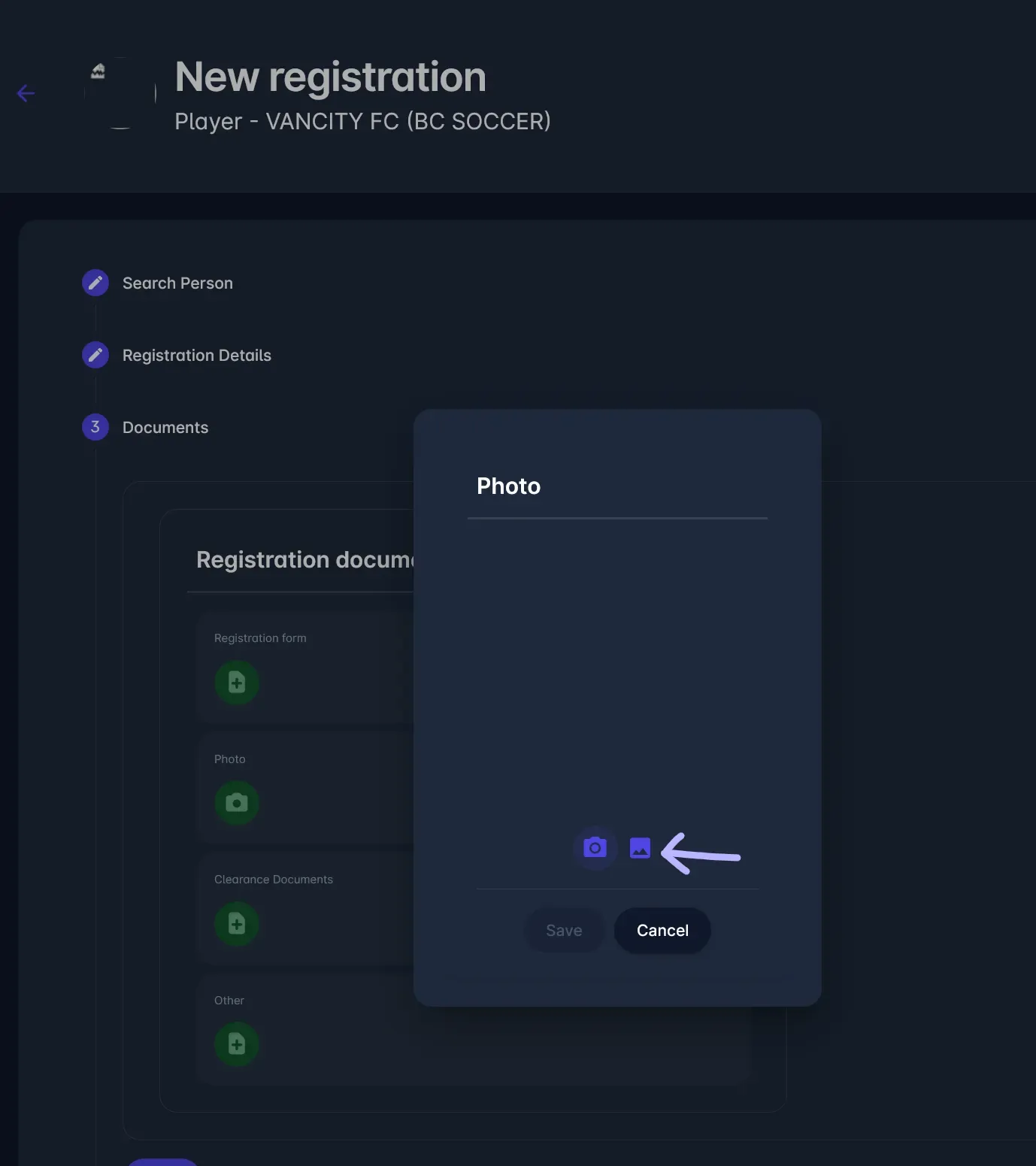The image size is (1036, 1166).
Task: Choose an image via the gallery icon
Action: point(640,848)
